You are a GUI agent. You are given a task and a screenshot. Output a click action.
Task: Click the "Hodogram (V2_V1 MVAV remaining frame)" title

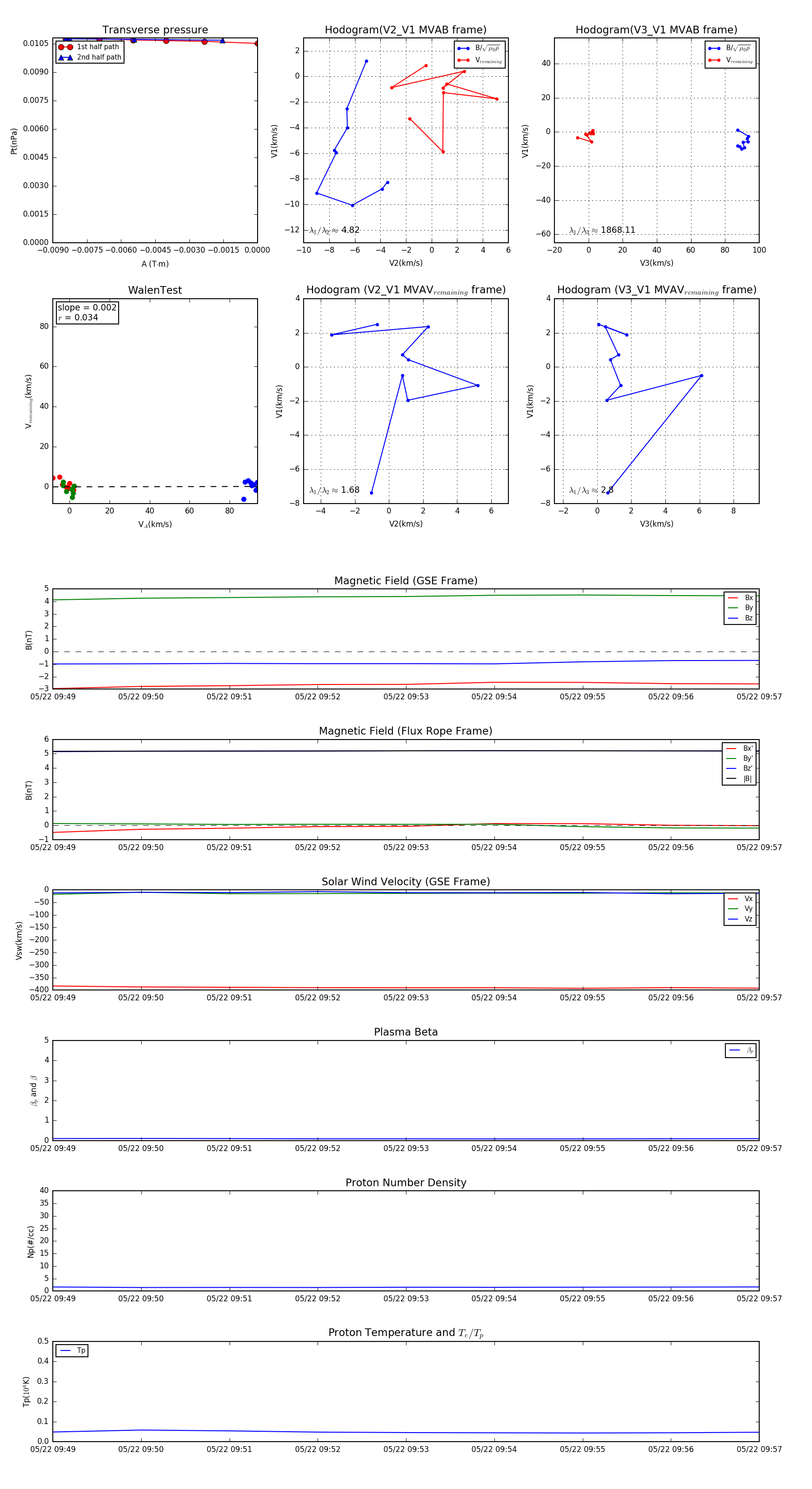(x=406, y=290)
